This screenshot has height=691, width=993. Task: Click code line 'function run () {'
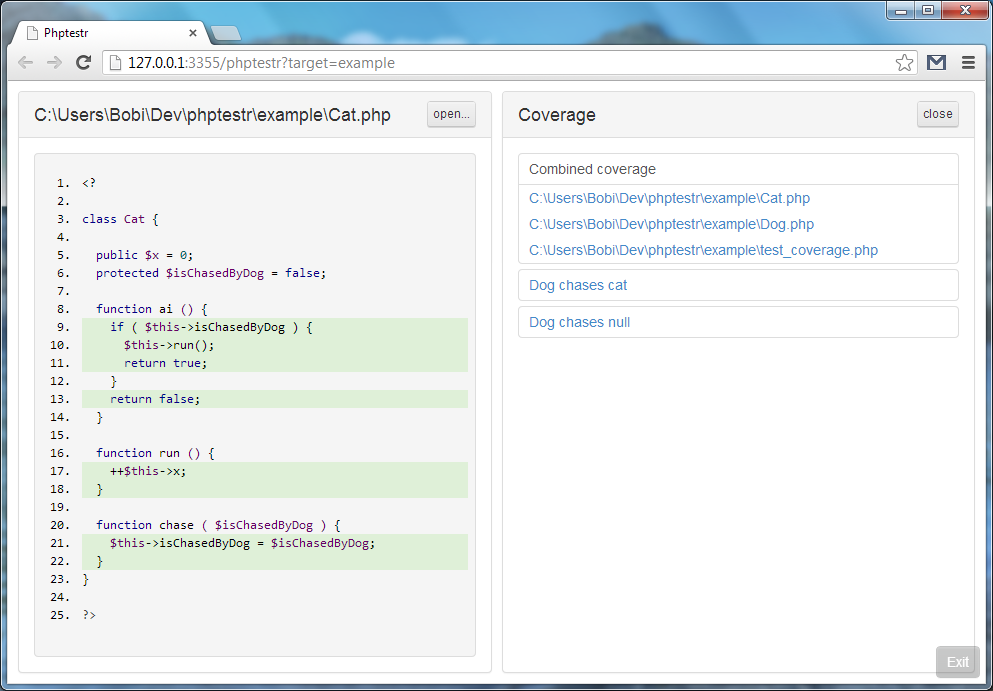[156, 453]
